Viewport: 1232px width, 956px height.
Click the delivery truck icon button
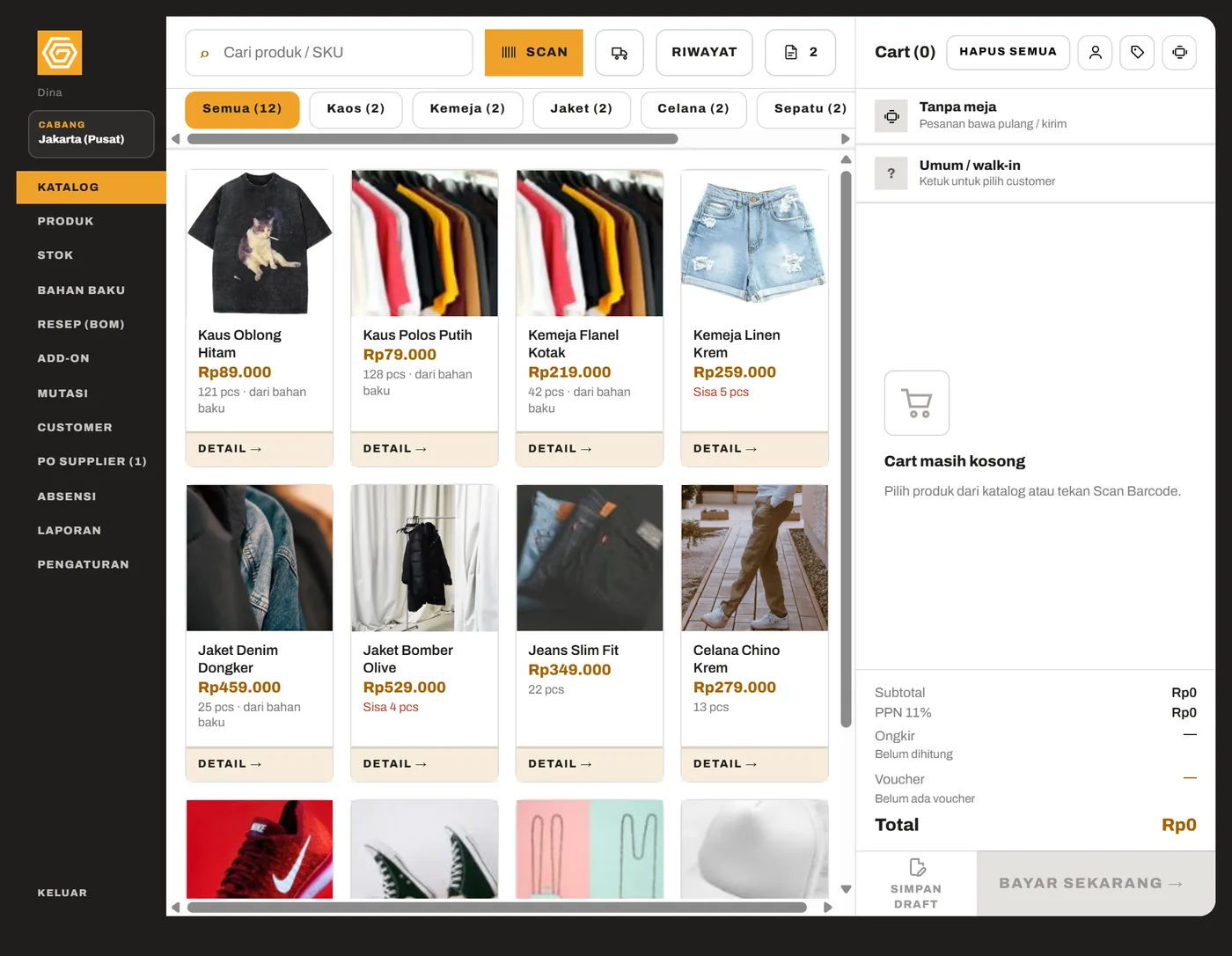tap(620, 53)
